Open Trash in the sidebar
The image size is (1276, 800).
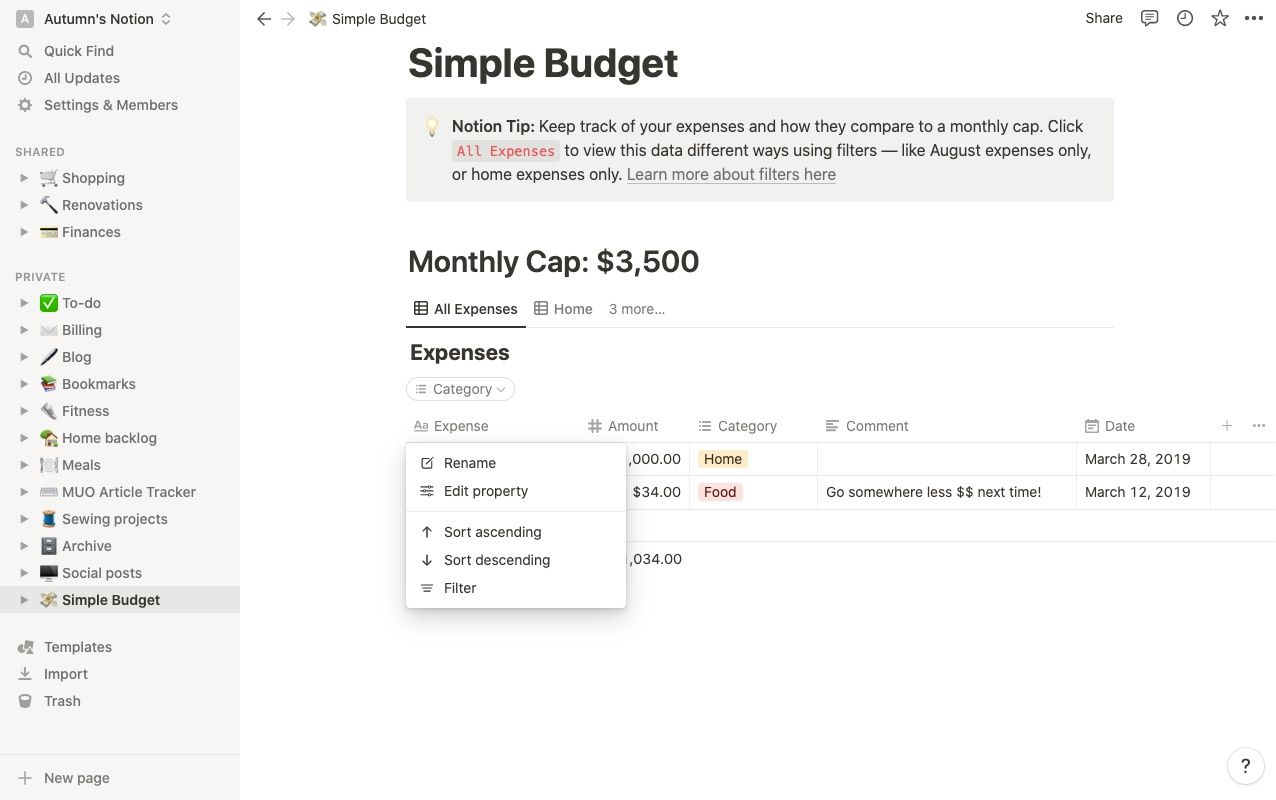coord(62,701)
